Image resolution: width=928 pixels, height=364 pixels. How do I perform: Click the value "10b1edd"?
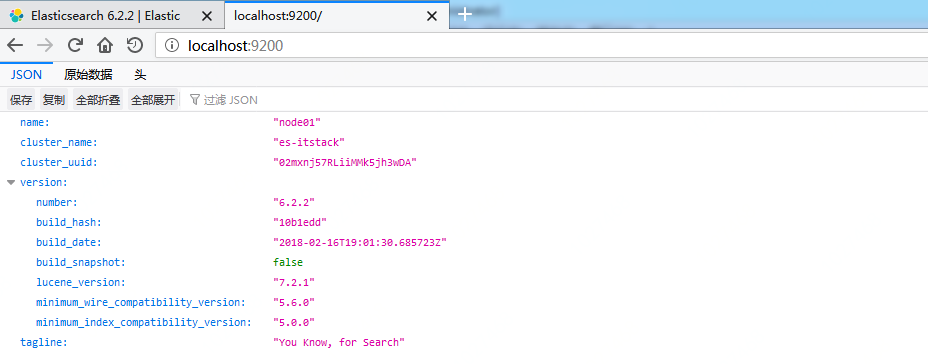299,223
